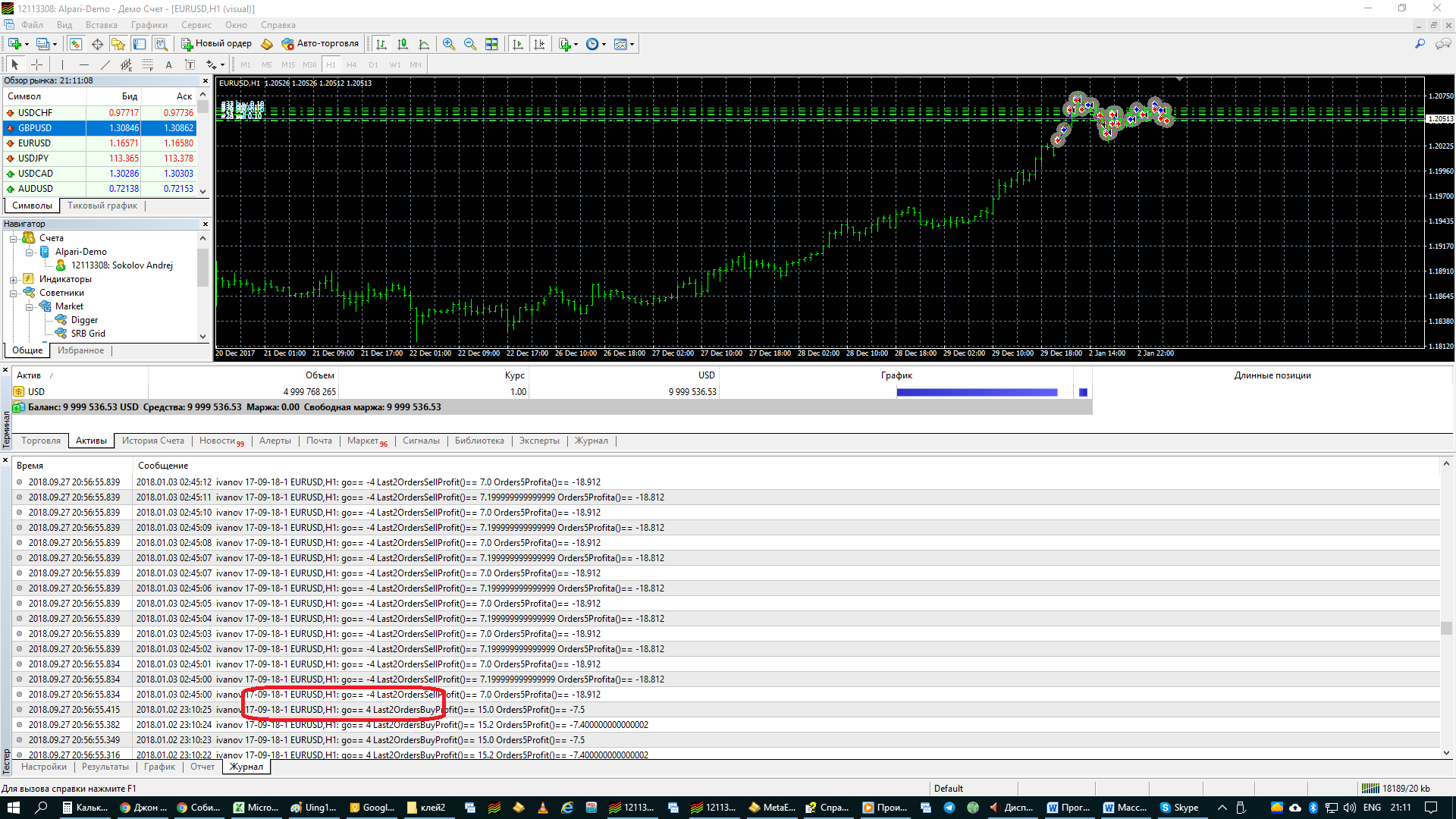Select SRB Grid expert advisor
The width and height of the screenshot is (1456, 819).
click(x=88, y=334)
